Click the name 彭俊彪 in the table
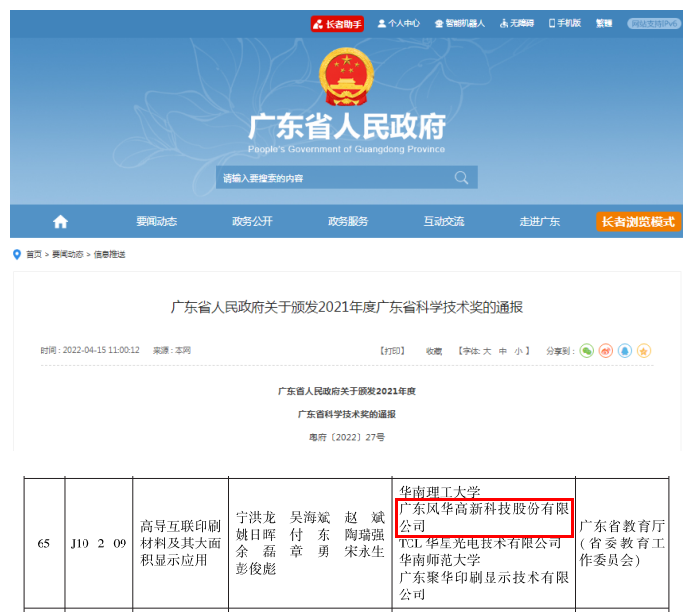 255,569
